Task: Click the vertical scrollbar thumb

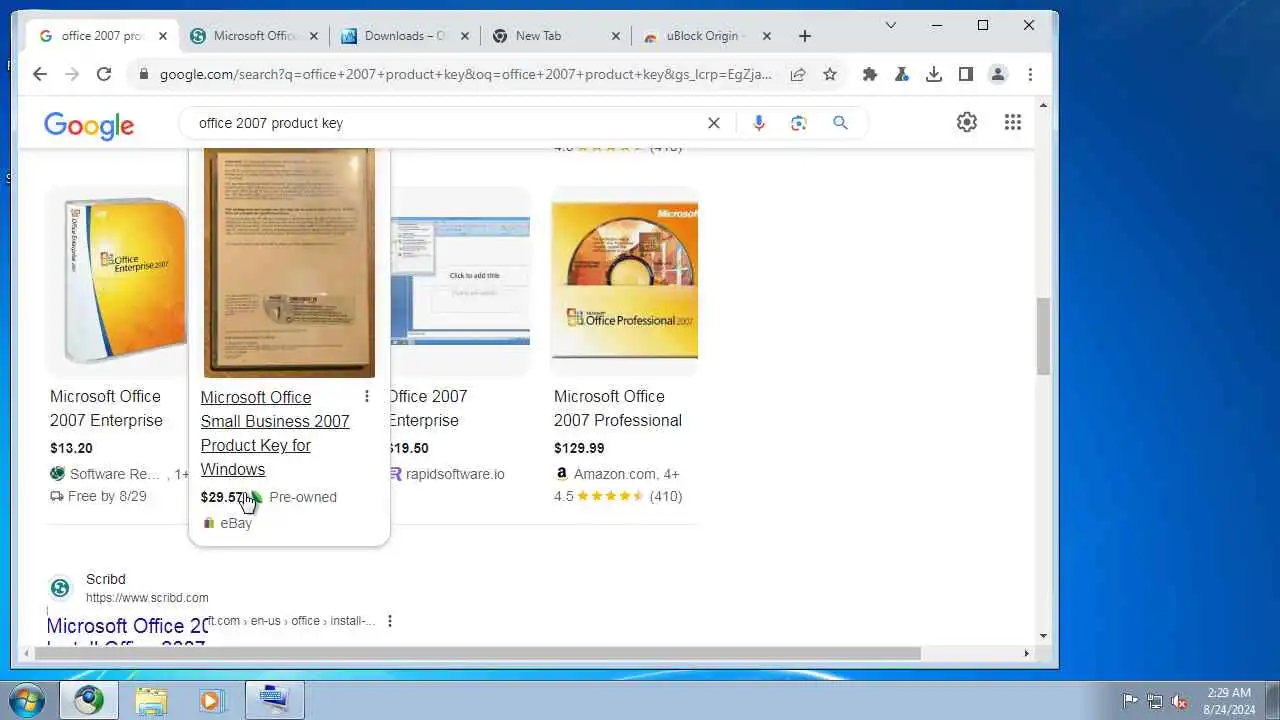Action: pyautogui.click(x=1044, y=336)
